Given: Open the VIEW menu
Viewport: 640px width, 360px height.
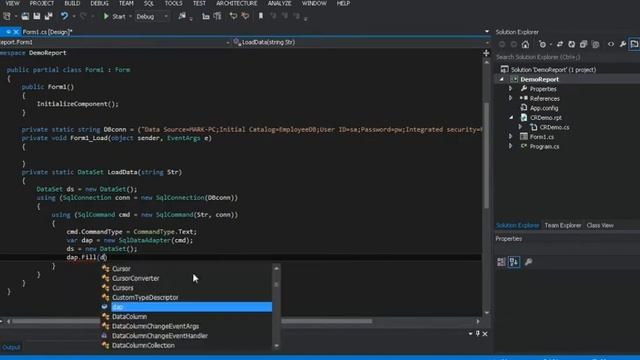Looking at the screenshot, I should [12, 3].
